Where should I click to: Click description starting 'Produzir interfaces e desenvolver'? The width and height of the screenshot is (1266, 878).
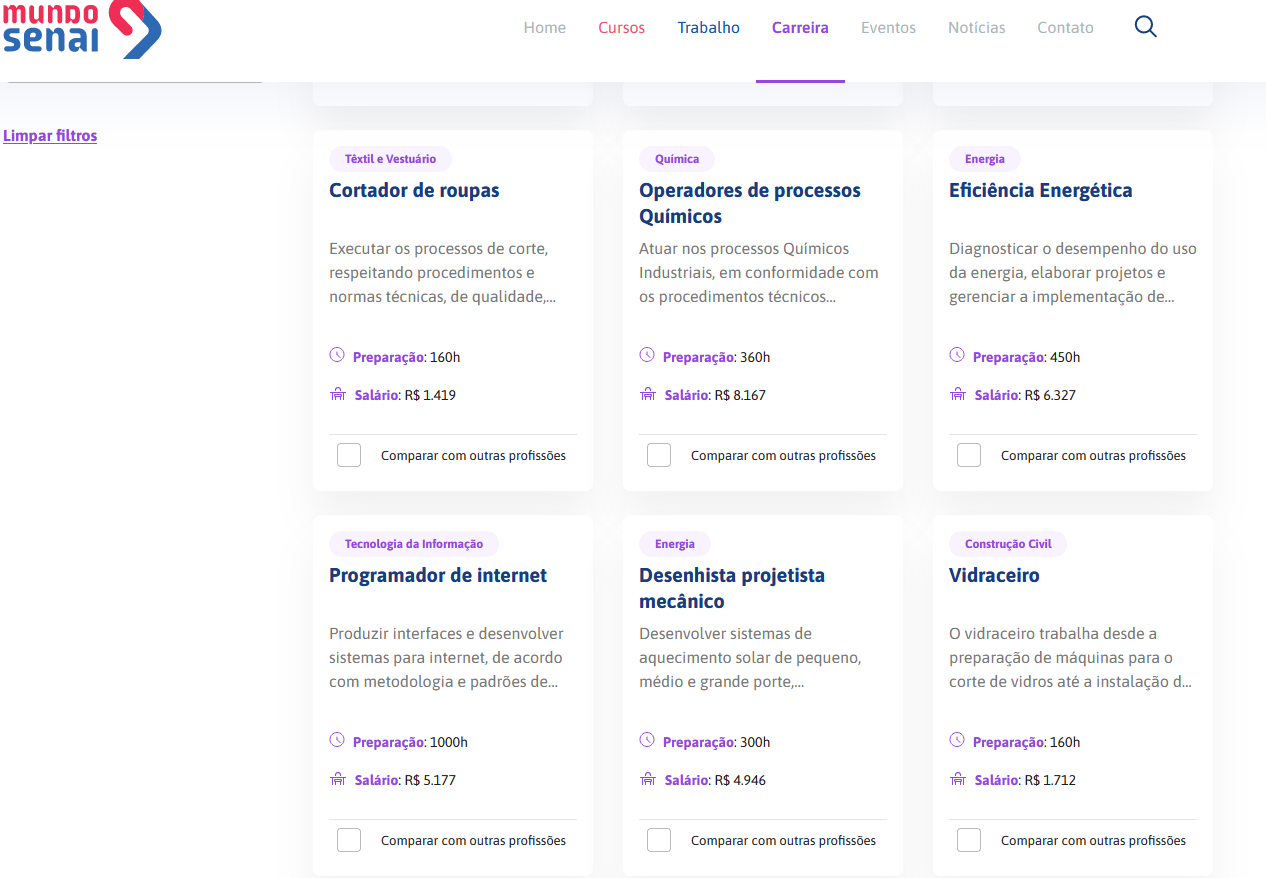(446, 657)
